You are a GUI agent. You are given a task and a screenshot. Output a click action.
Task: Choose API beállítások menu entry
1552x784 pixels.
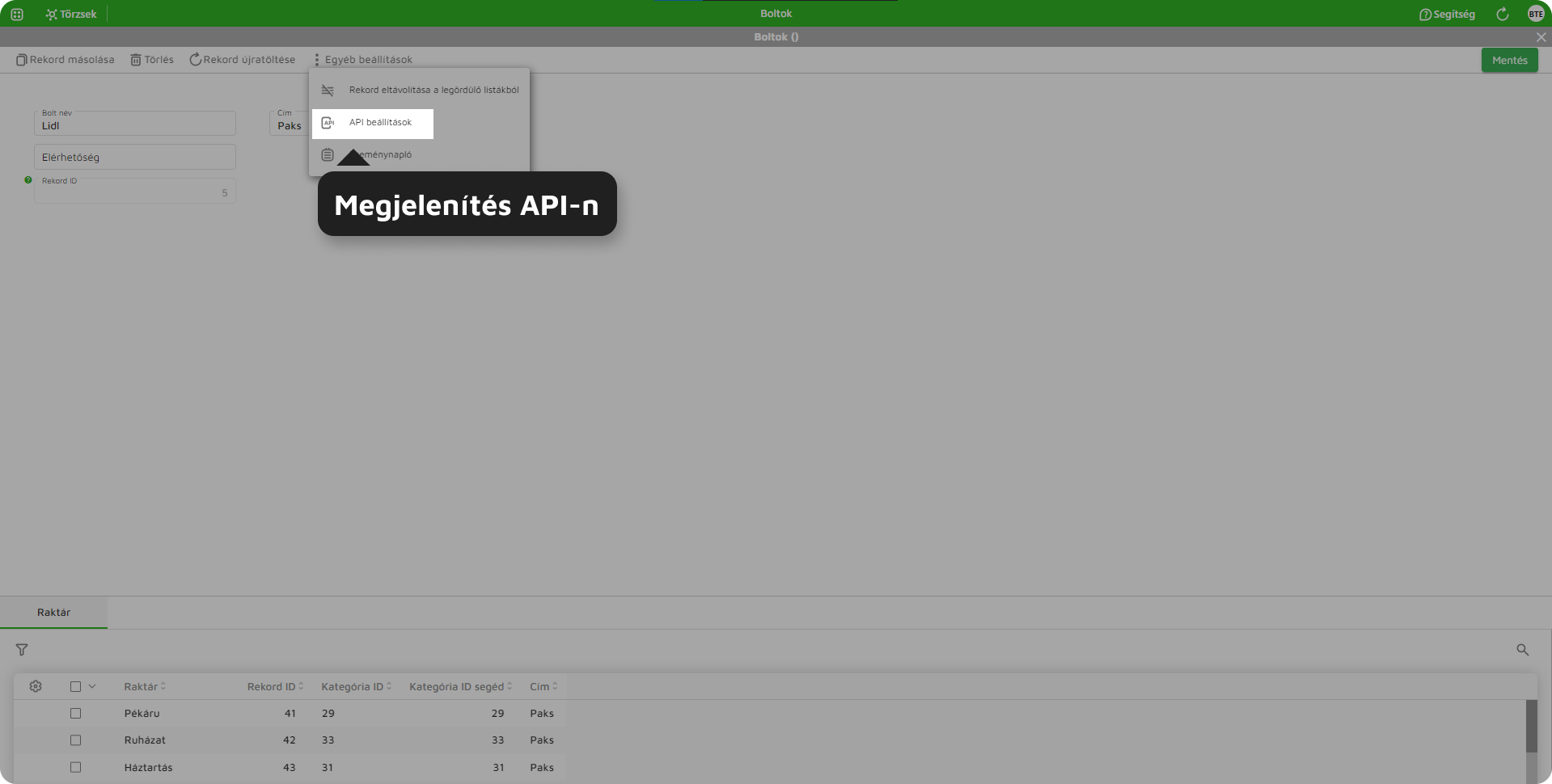coord(373,123)
